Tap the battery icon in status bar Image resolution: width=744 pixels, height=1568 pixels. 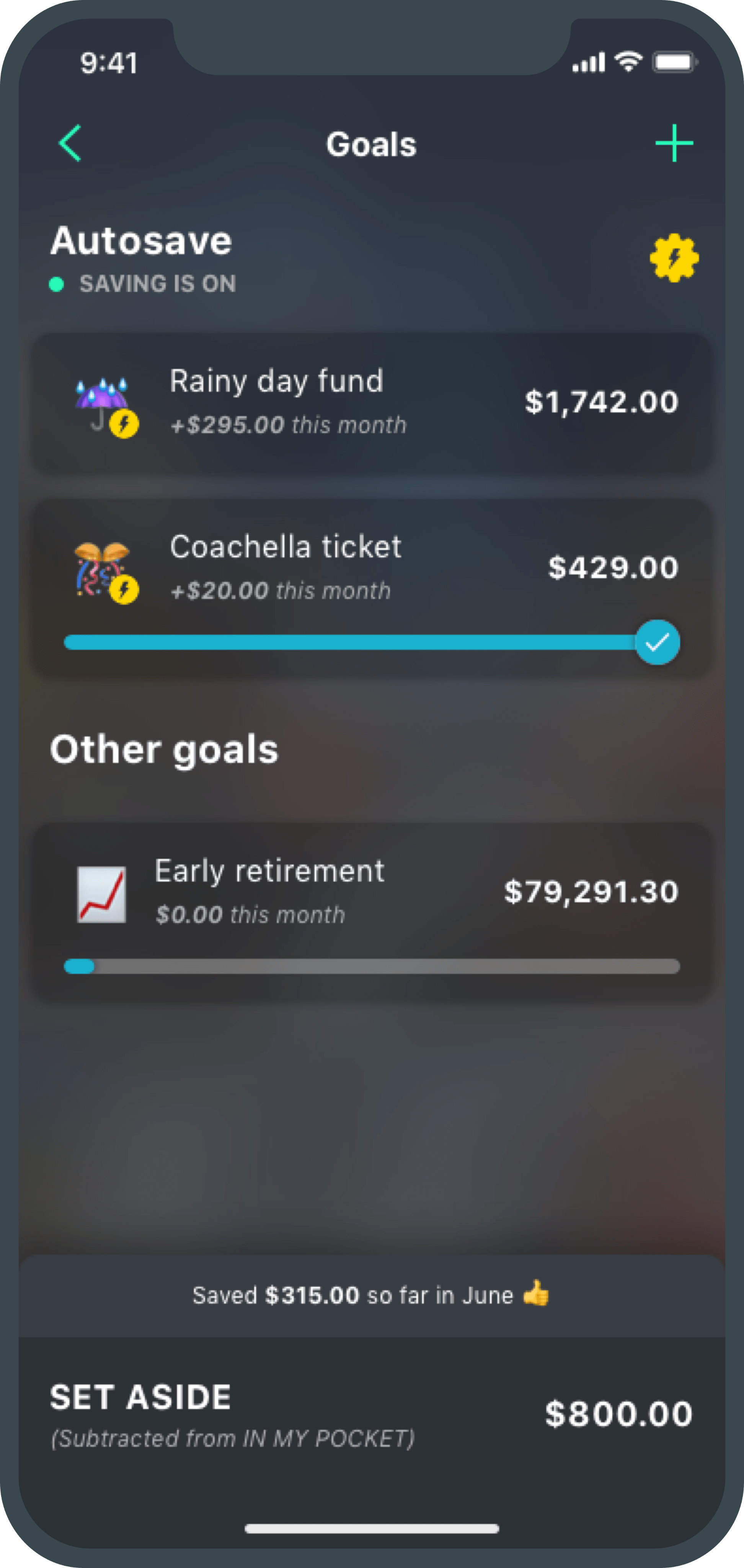coord(674,62)
